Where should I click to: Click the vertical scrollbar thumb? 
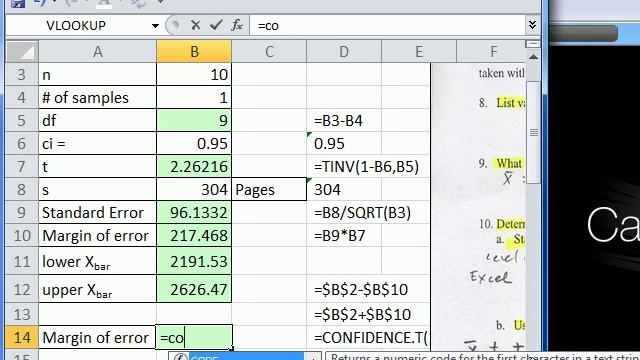(533, 133)
